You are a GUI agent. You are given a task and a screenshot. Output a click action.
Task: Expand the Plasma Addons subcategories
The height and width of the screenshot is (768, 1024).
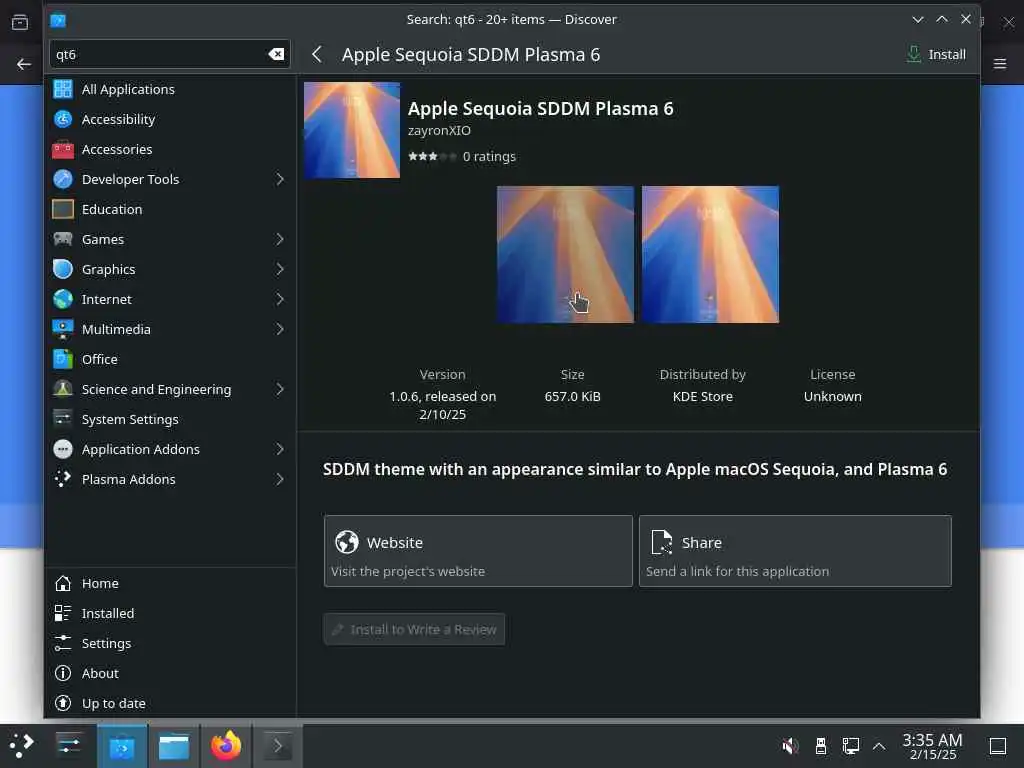(x=280, y=479)
